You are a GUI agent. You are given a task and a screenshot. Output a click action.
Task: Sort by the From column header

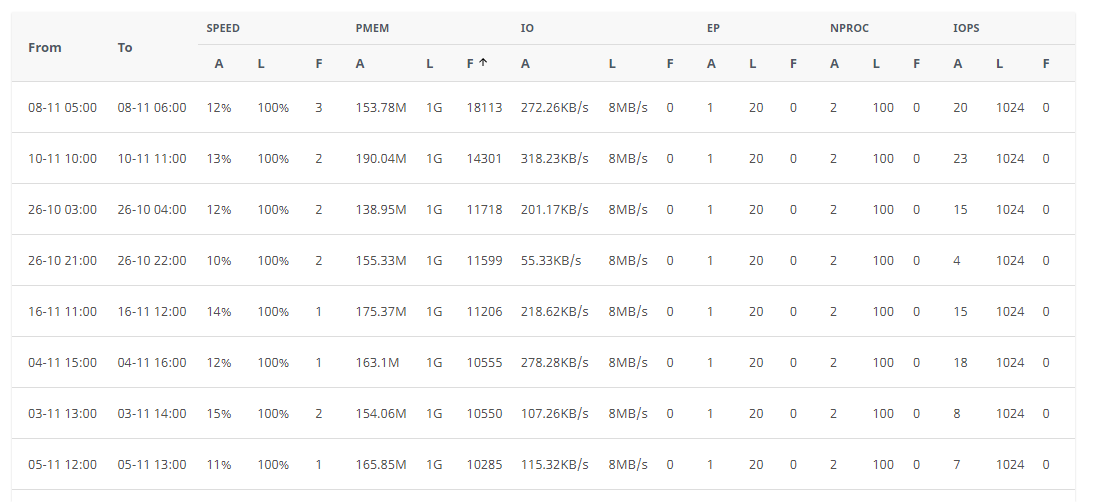click(x=45, y=47)
